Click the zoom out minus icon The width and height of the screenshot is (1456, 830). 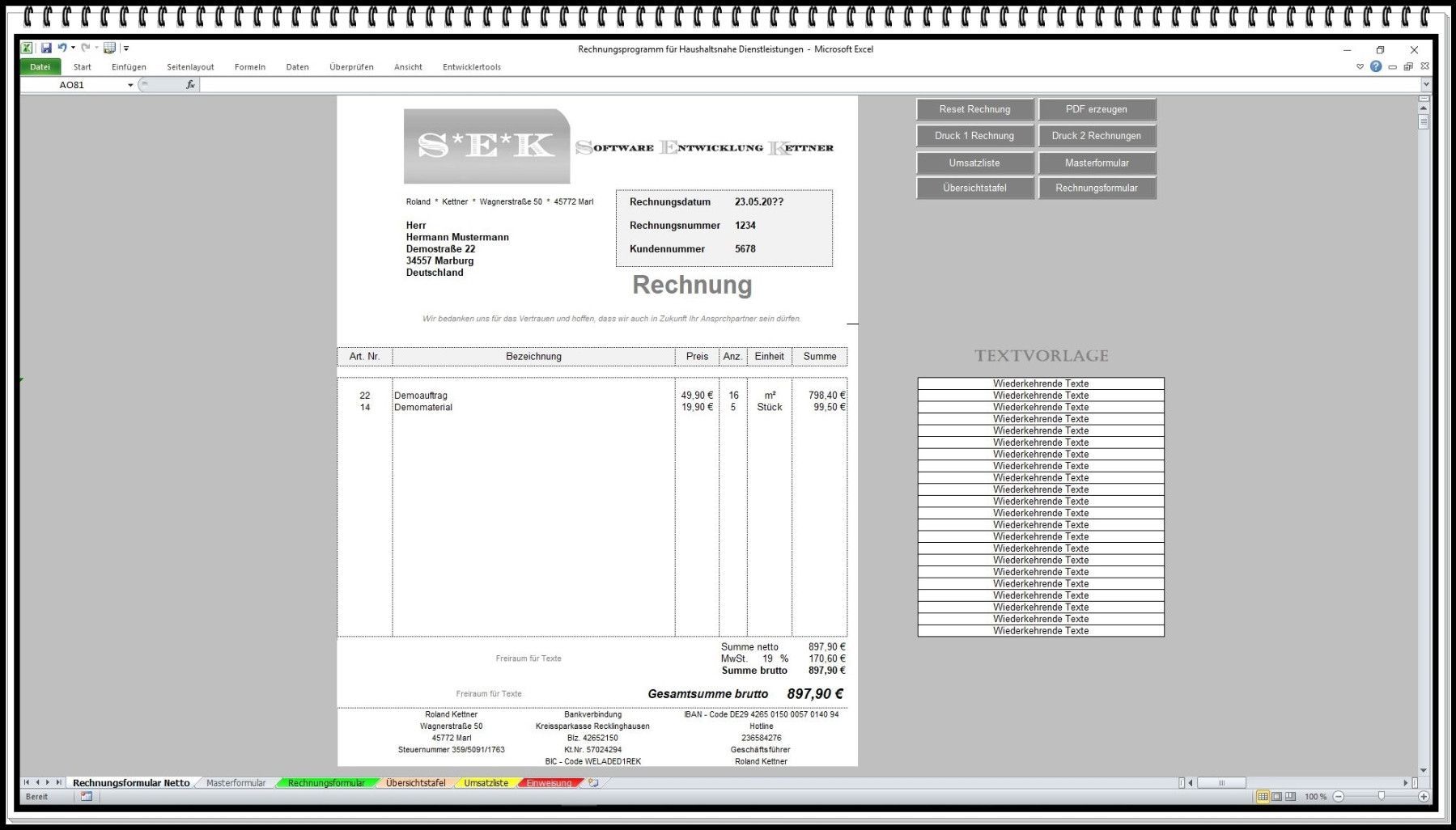(1339, 797)
